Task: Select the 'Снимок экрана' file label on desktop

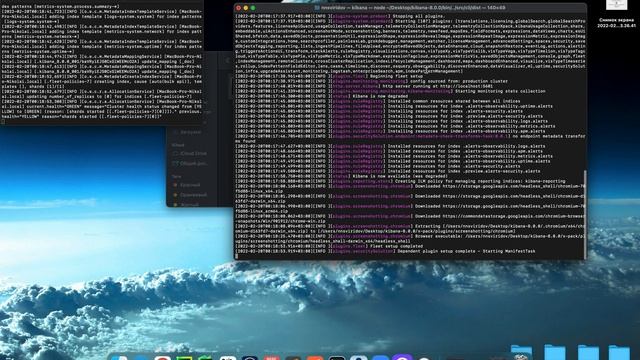Action: pos(616,22)
